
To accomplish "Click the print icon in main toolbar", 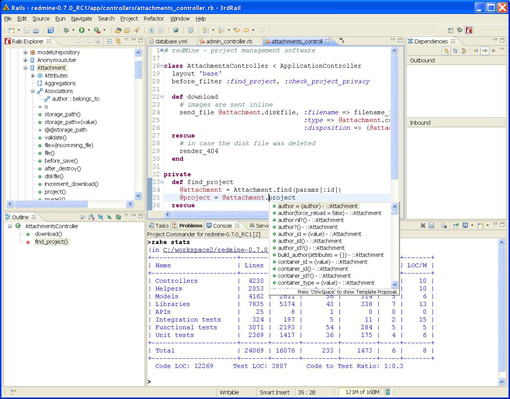I will point(36,30).
